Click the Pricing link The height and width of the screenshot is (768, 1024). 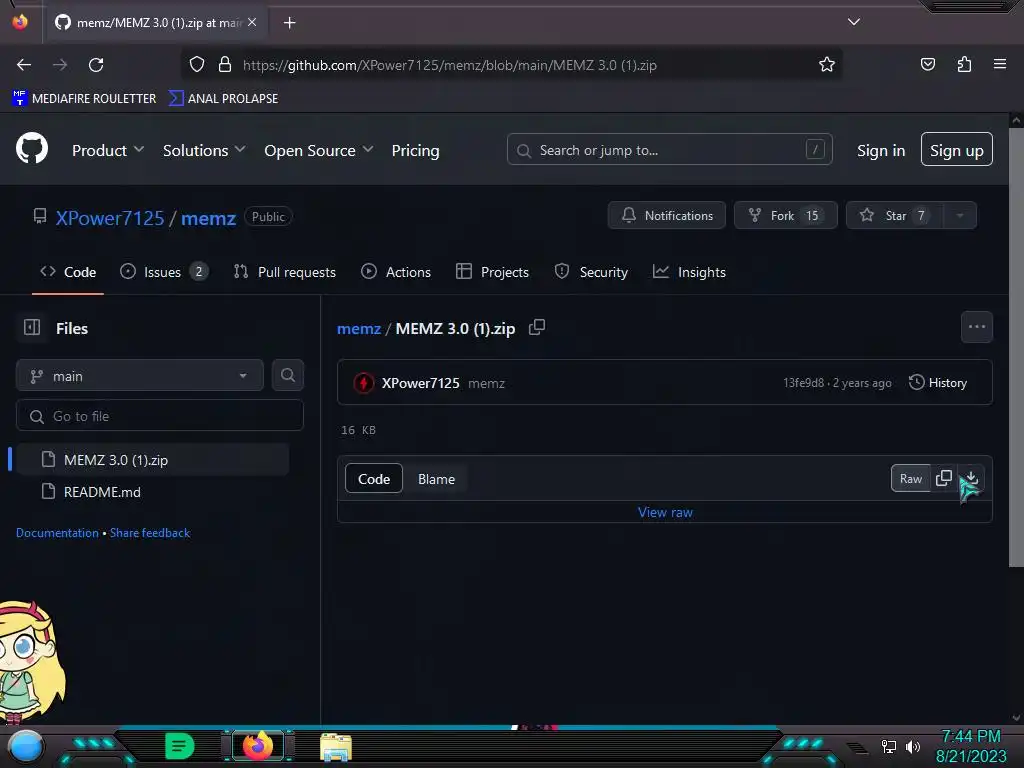click(x=415, y=150)
